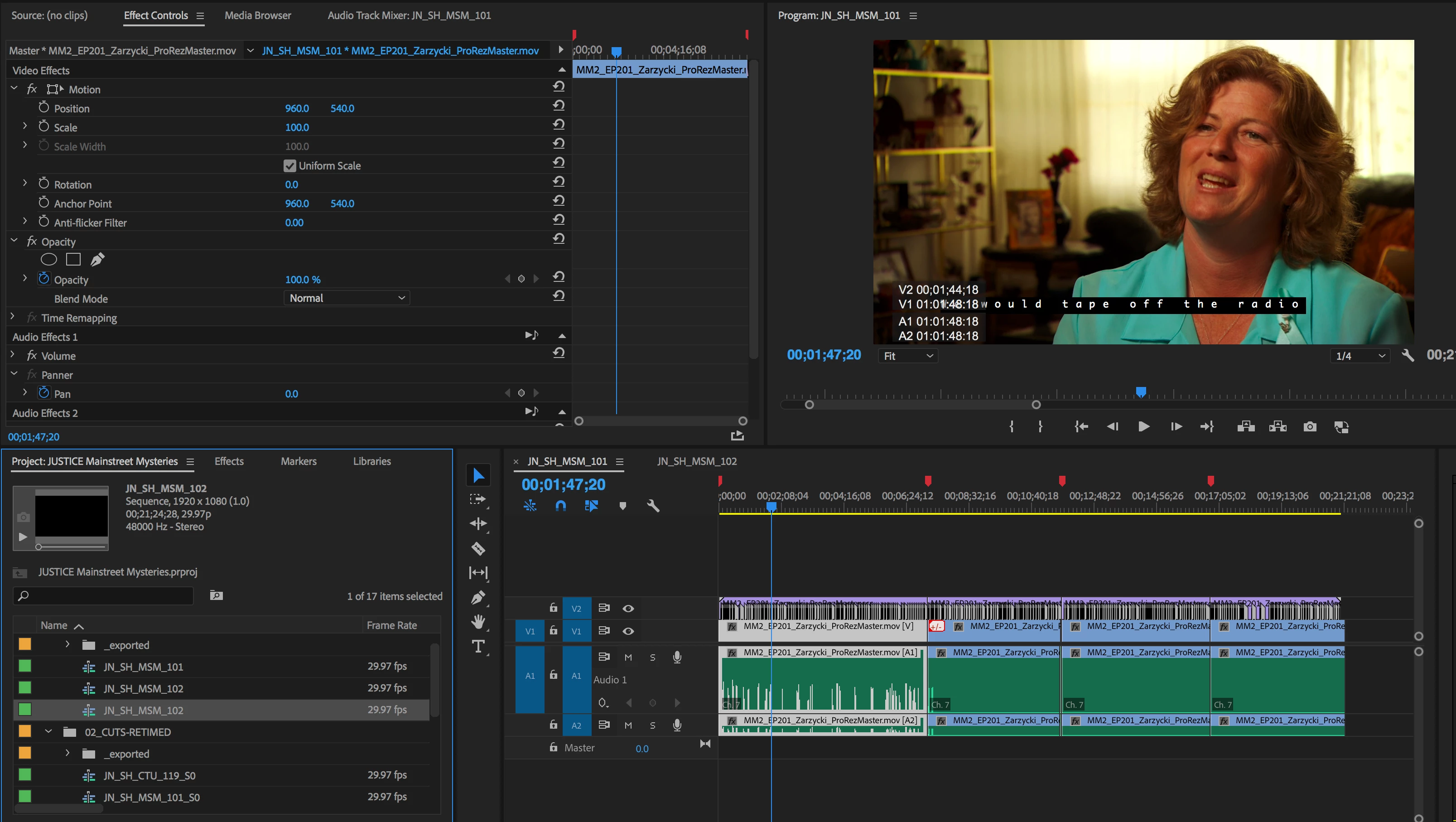Reset the Position parameter

559,106
